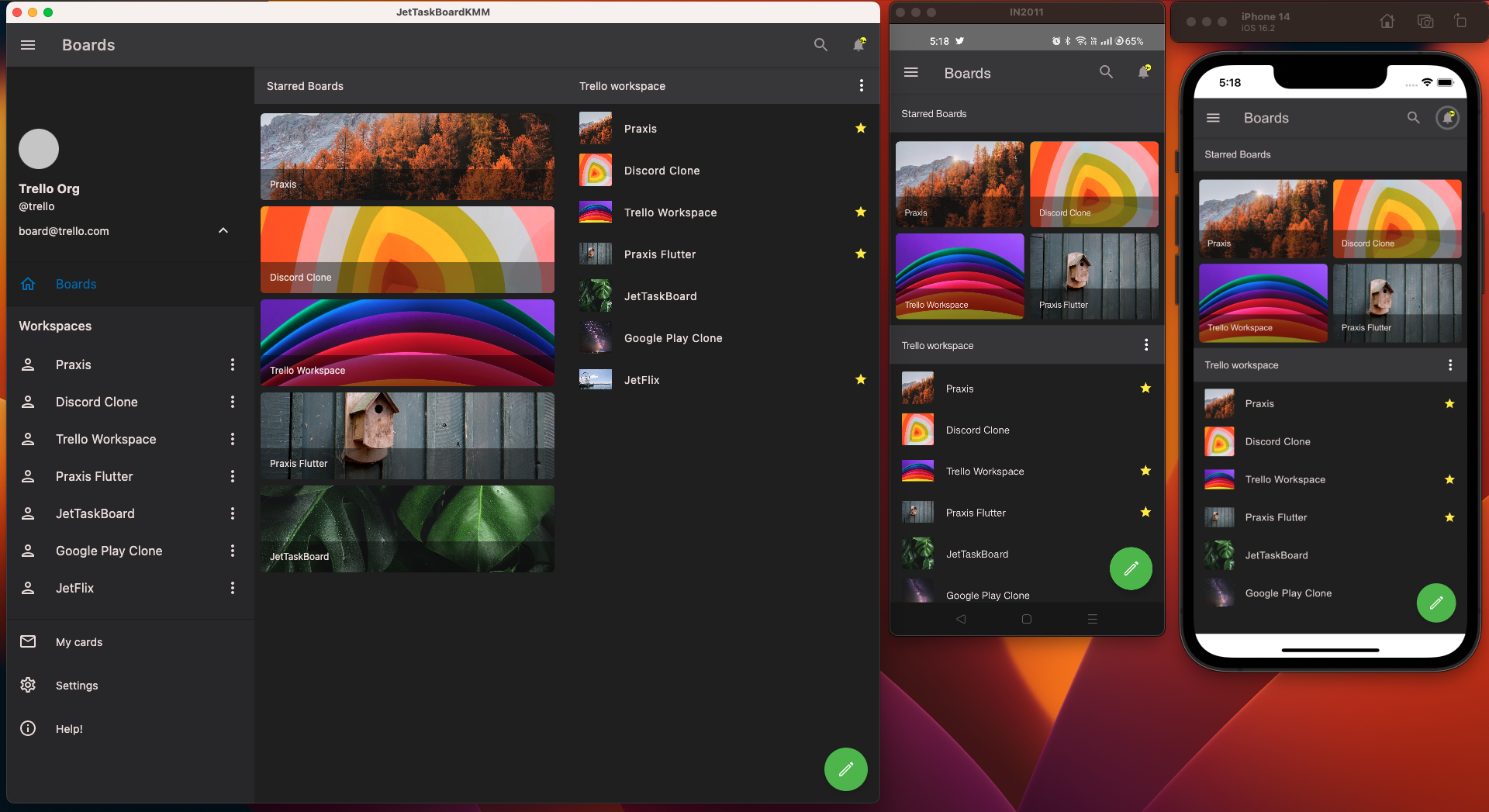
Task: Tap Android home navigation button in IN2011
Action: pos(1027,619)
